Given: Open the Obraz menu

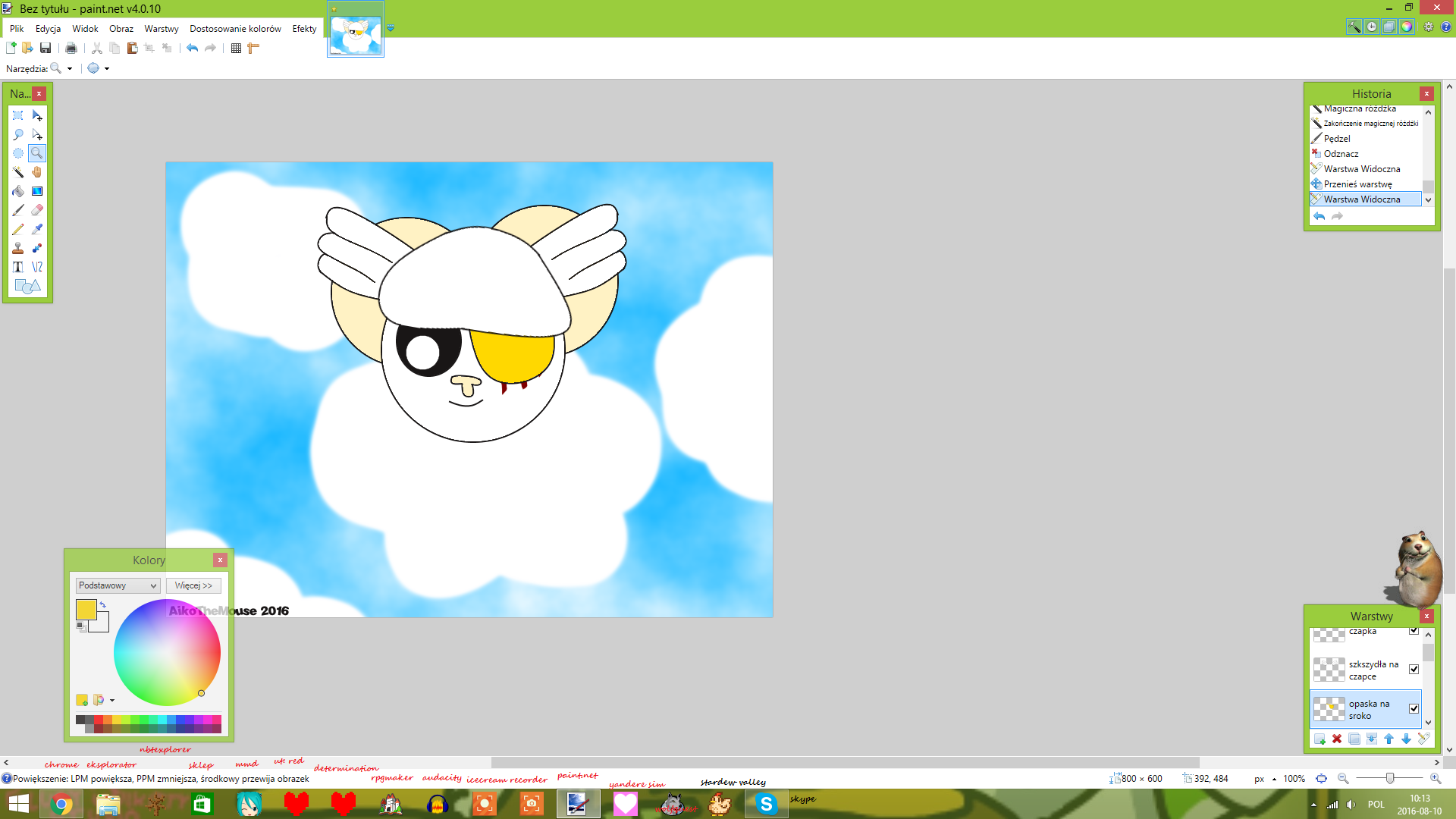Looking at the screenshot, I should click(x=121, y=29).
